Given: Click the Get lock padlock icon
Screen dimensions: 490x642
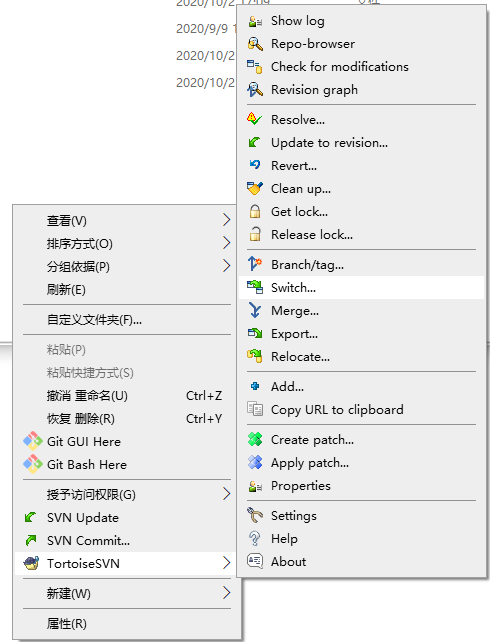Looking at the screenshot, I should (x=255, y=212).
